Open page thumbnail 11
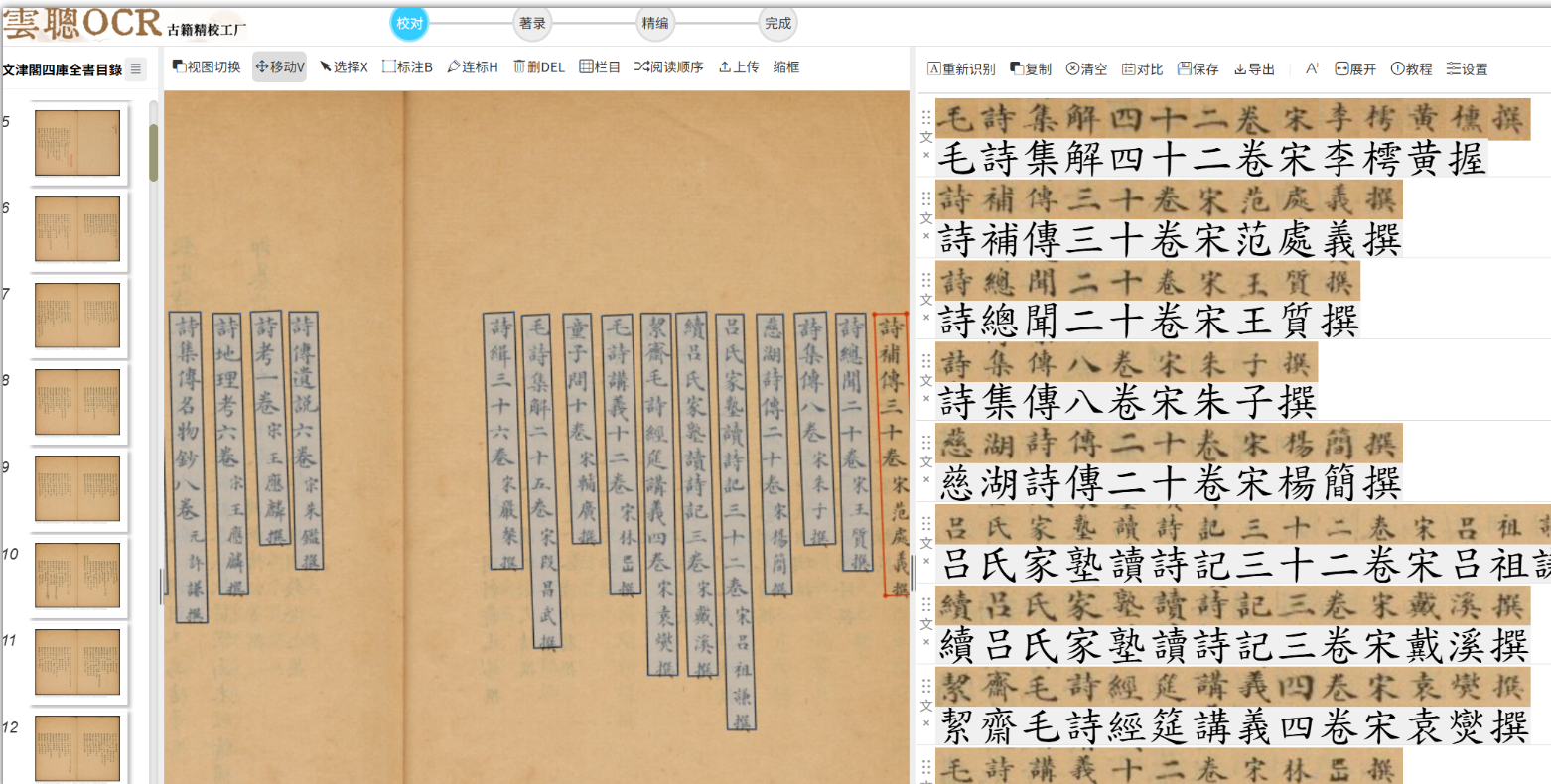 [x=77, y=661]
